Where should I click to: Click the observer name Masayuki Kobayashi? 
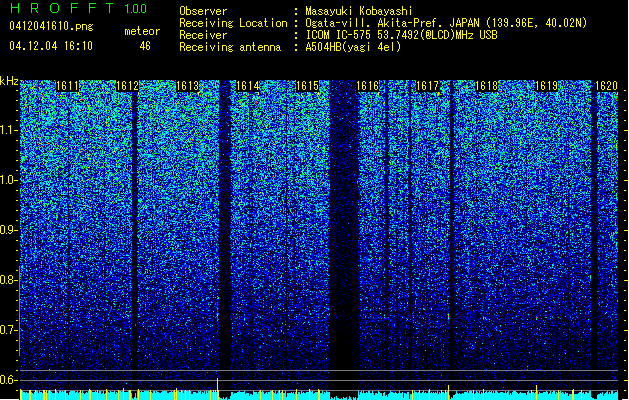pyautogui.click(x=358, y=11)
